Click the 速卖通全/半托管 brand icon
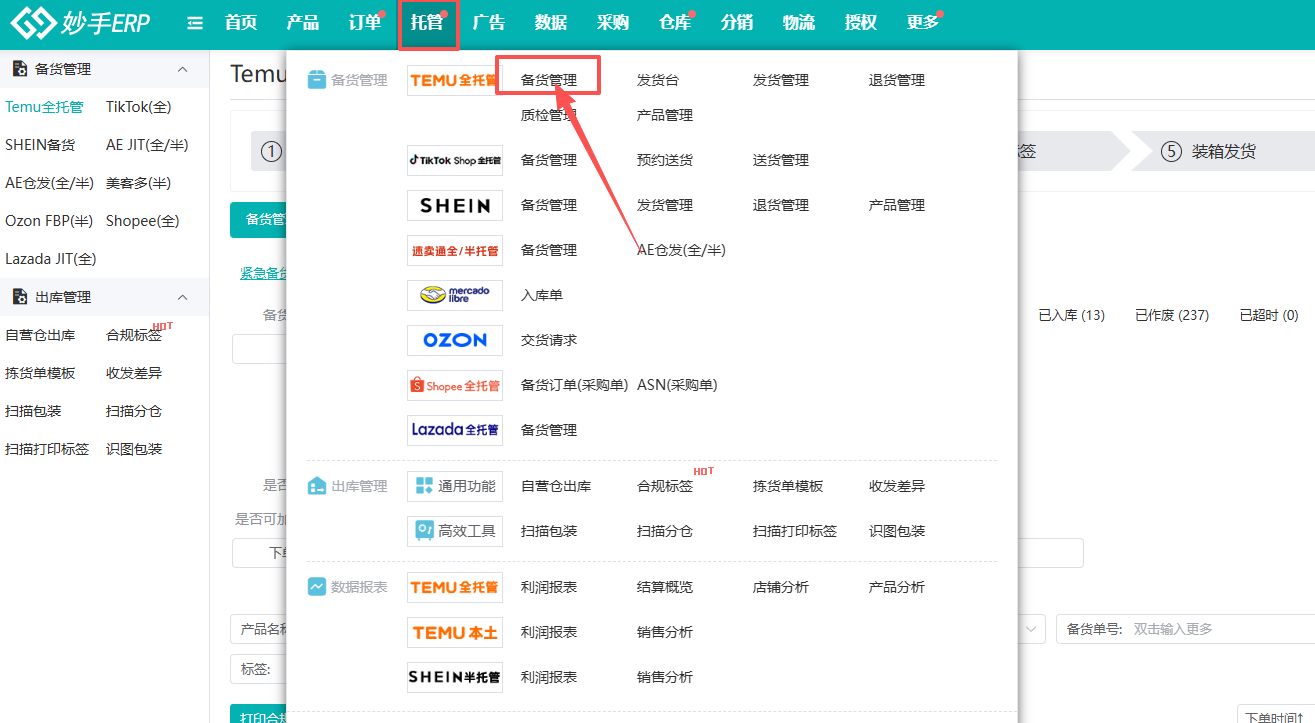Viewport: 1315px width, 723px height. click(x=454, y=250)
